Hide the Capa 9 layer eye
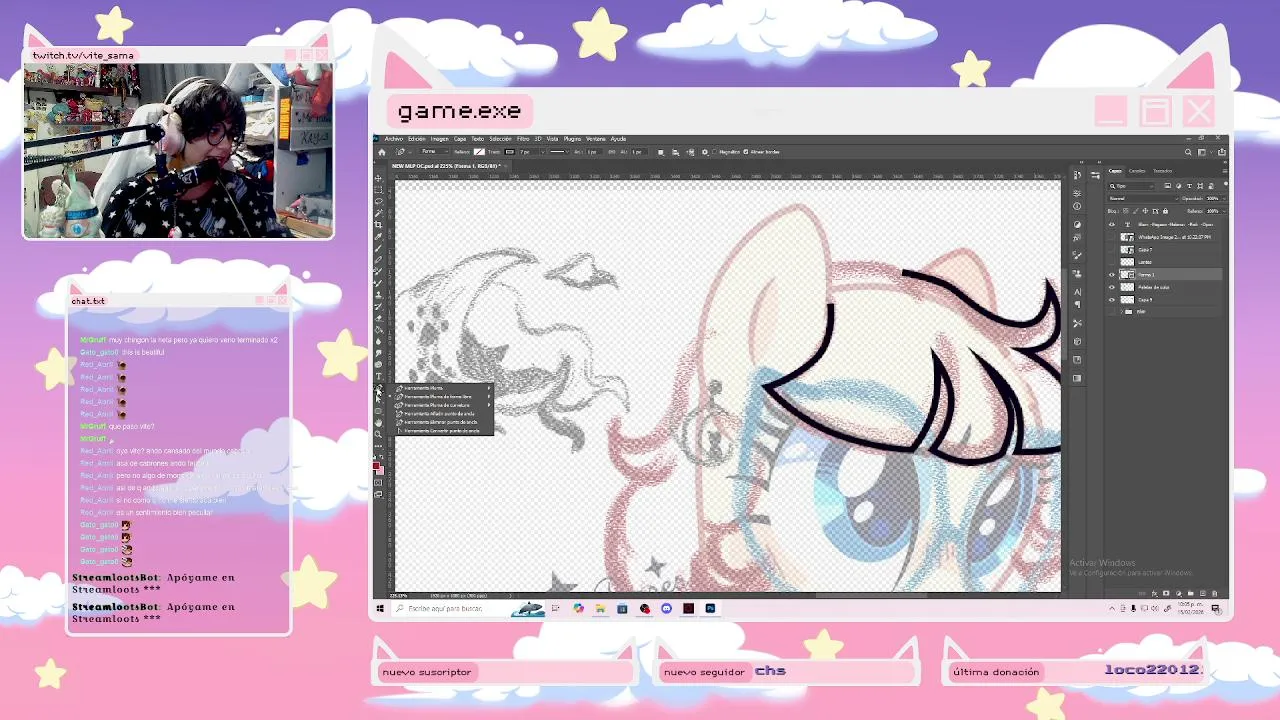1280x720 pixels. [x=1112, y=300]
